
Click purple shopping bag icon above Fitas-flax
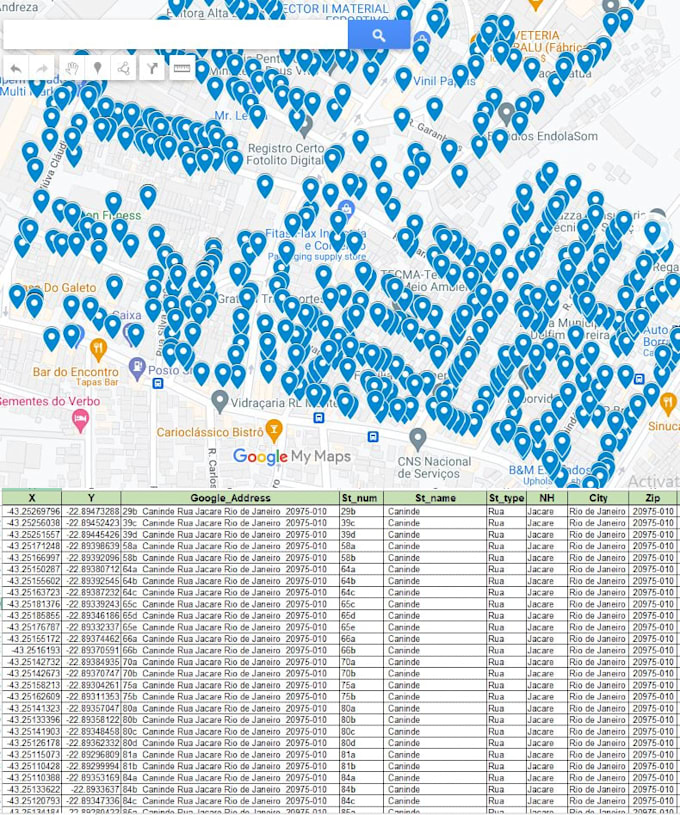(346, 209)
